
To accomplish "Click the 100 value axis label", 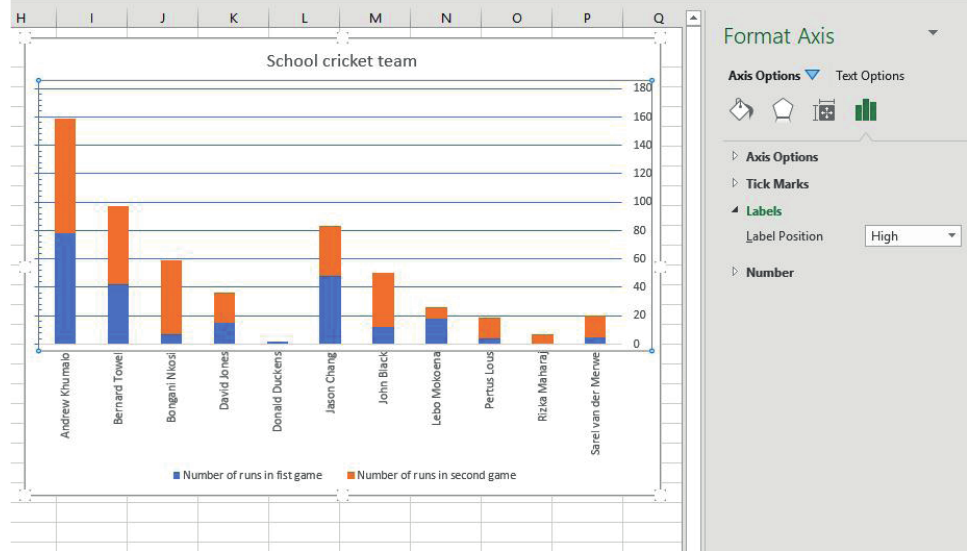I will tap(642, 202).
